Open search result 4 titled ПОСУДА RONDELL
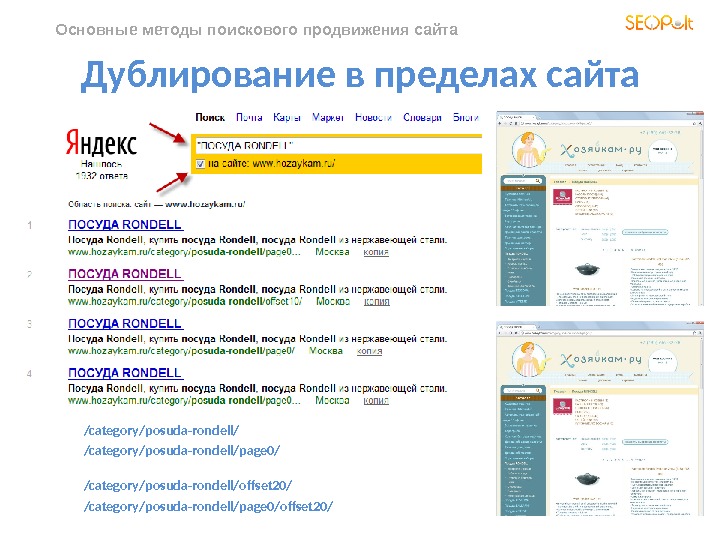The width and height of the screenshot is (720, 540). (125, 373)
